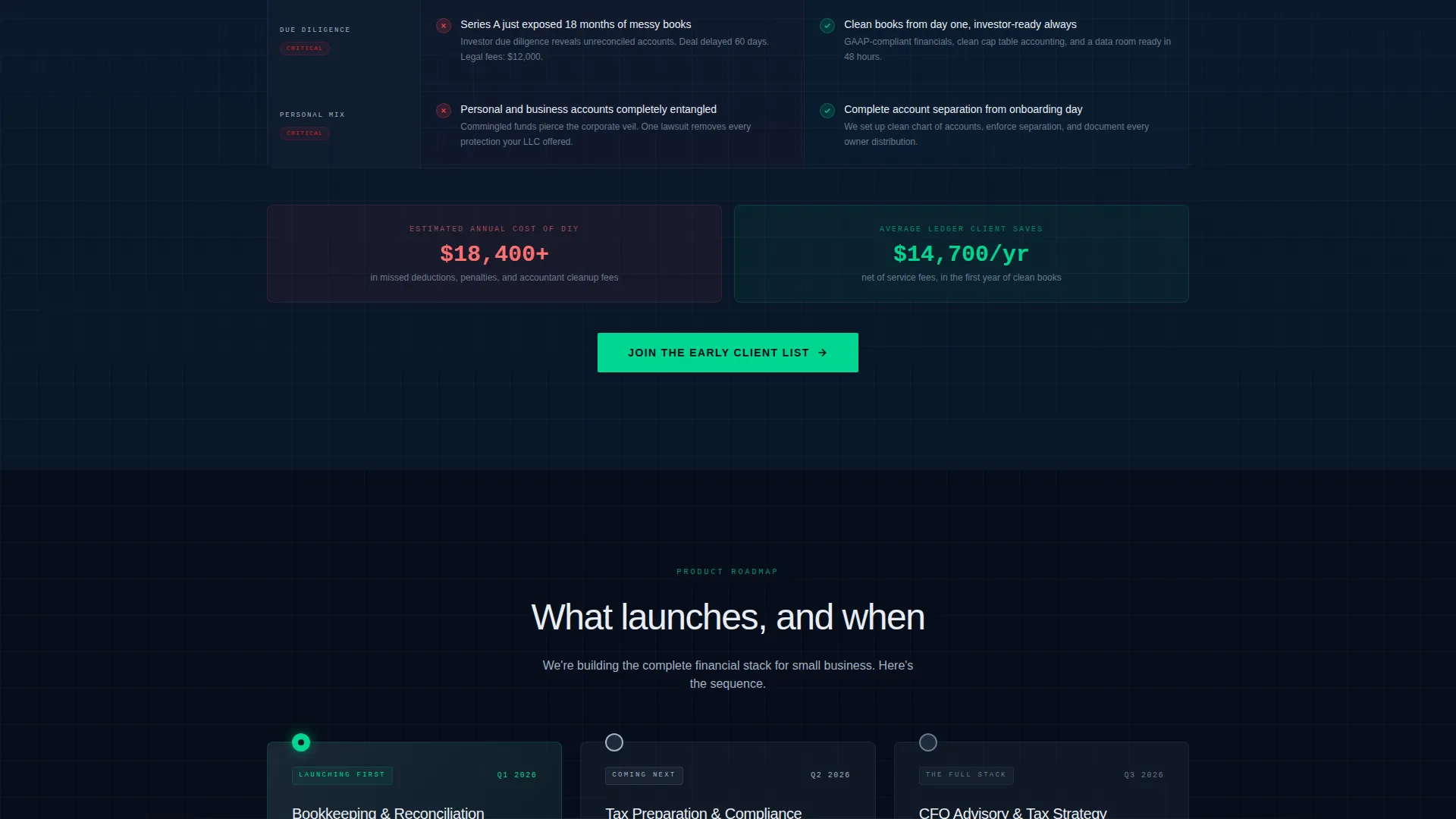The width and height of the screenshot is (1456, 819).
Task: Click the We set up clean chart description
Action: [x=996, y=134]
